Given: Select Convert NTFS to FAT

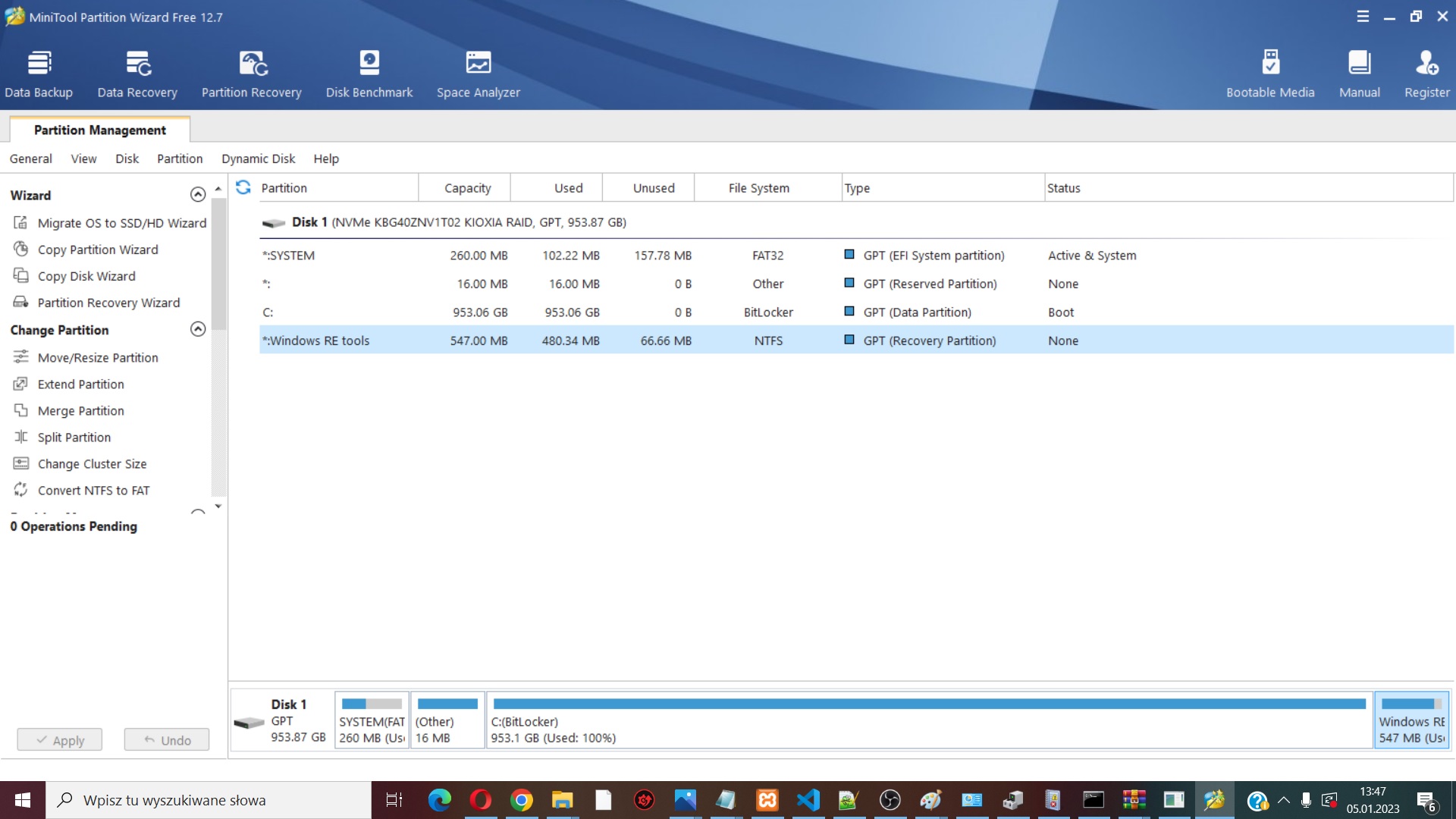Looking at the screenshot, I should (81, 491).
